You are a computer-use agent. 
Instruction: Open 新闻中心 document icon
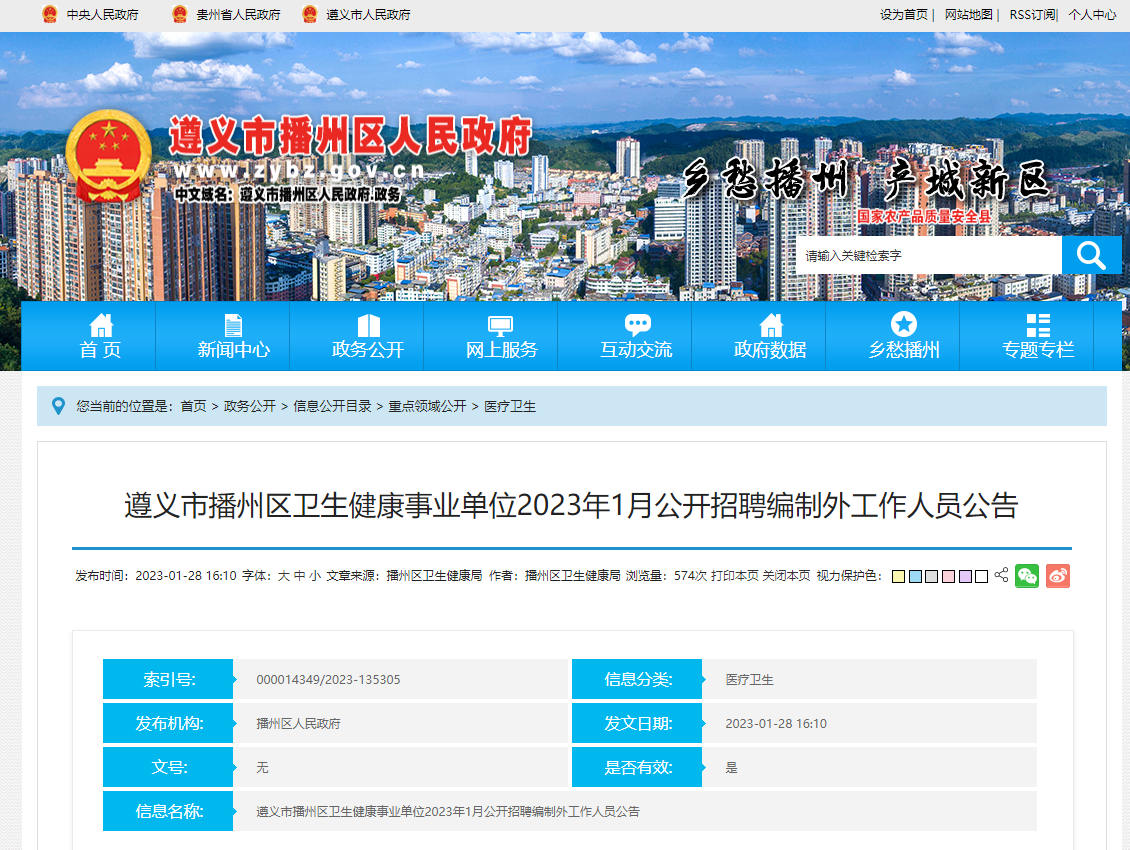tap(233, 325)
